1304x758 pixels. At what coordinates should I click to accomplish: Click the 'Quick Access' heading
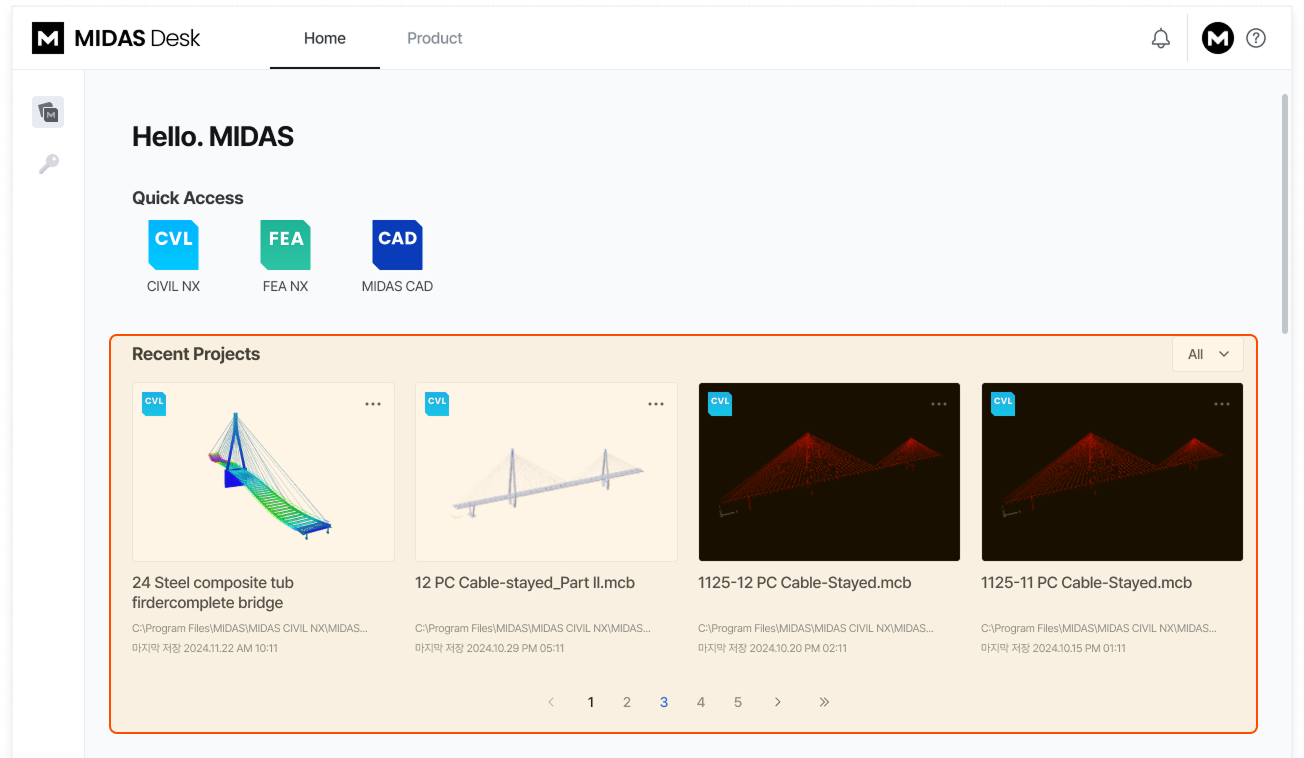pos(188,198)
